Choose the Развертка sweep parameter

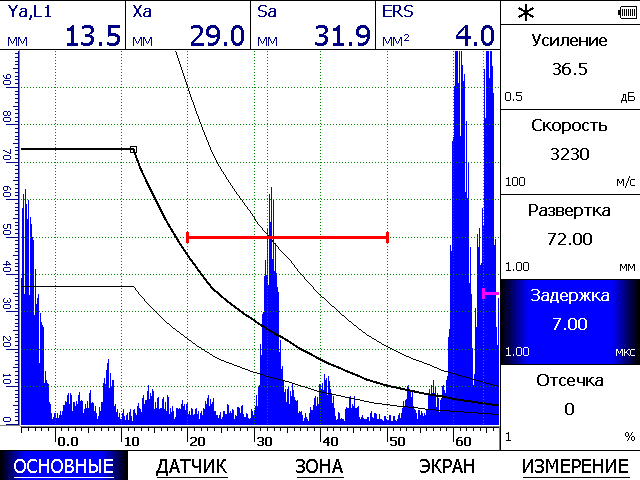click(570, 237)
